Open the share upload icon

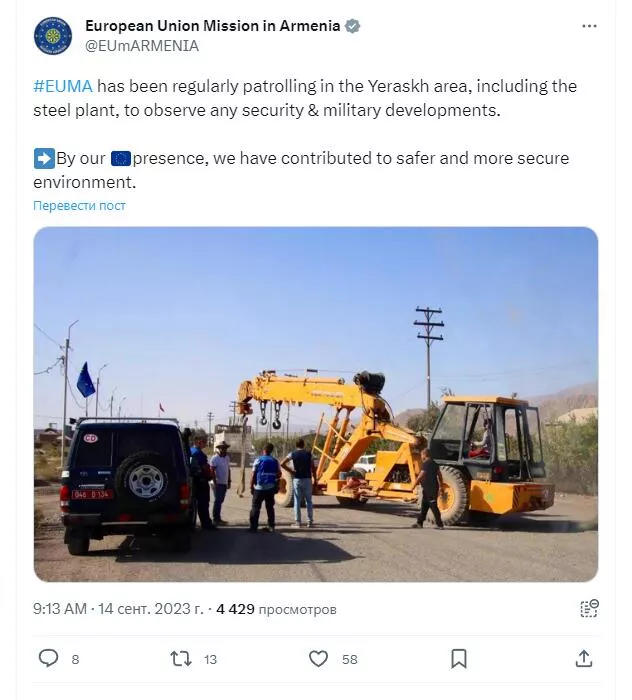(x=584, y=658)
